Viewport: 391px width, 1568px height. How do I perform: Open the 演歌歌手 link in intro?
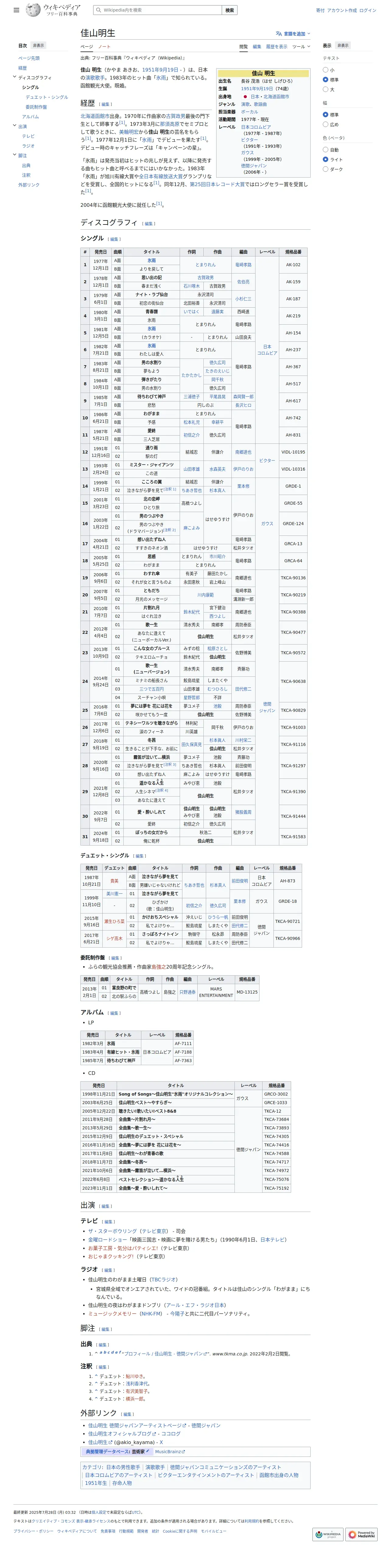click(94, 78)
